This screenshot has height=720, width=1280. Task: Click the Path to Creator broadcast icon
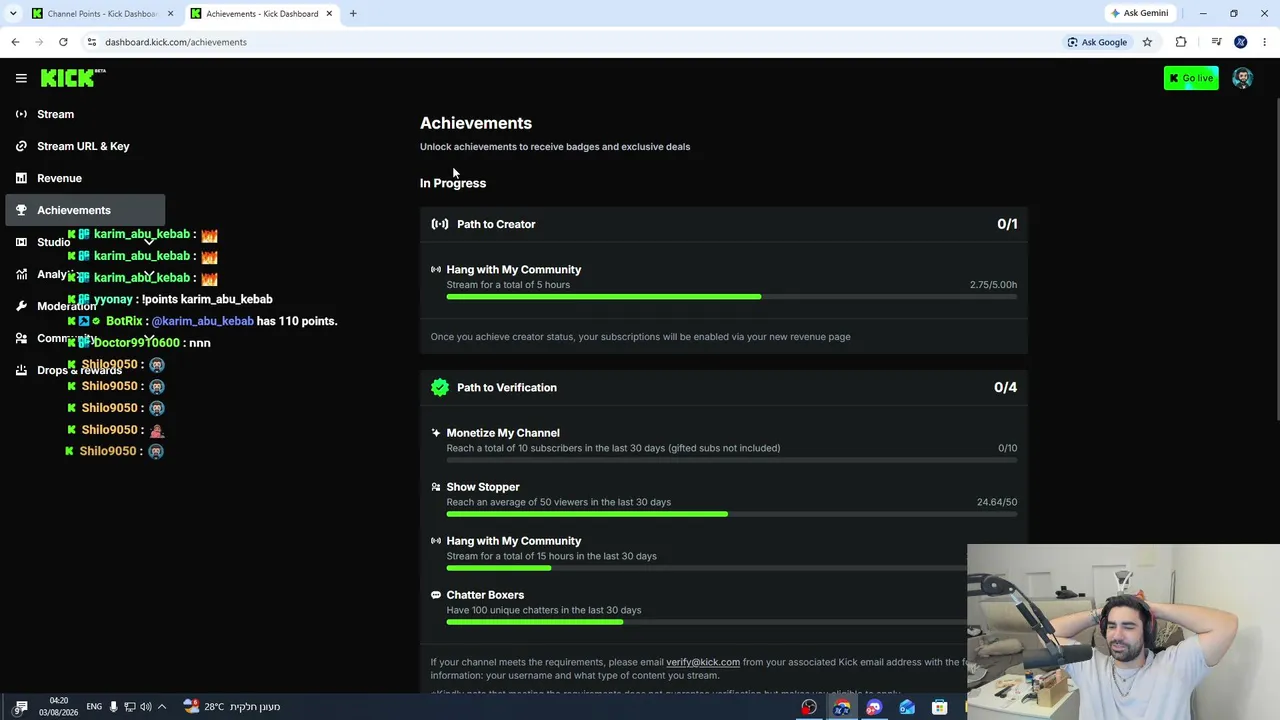(x=440, y=224)
